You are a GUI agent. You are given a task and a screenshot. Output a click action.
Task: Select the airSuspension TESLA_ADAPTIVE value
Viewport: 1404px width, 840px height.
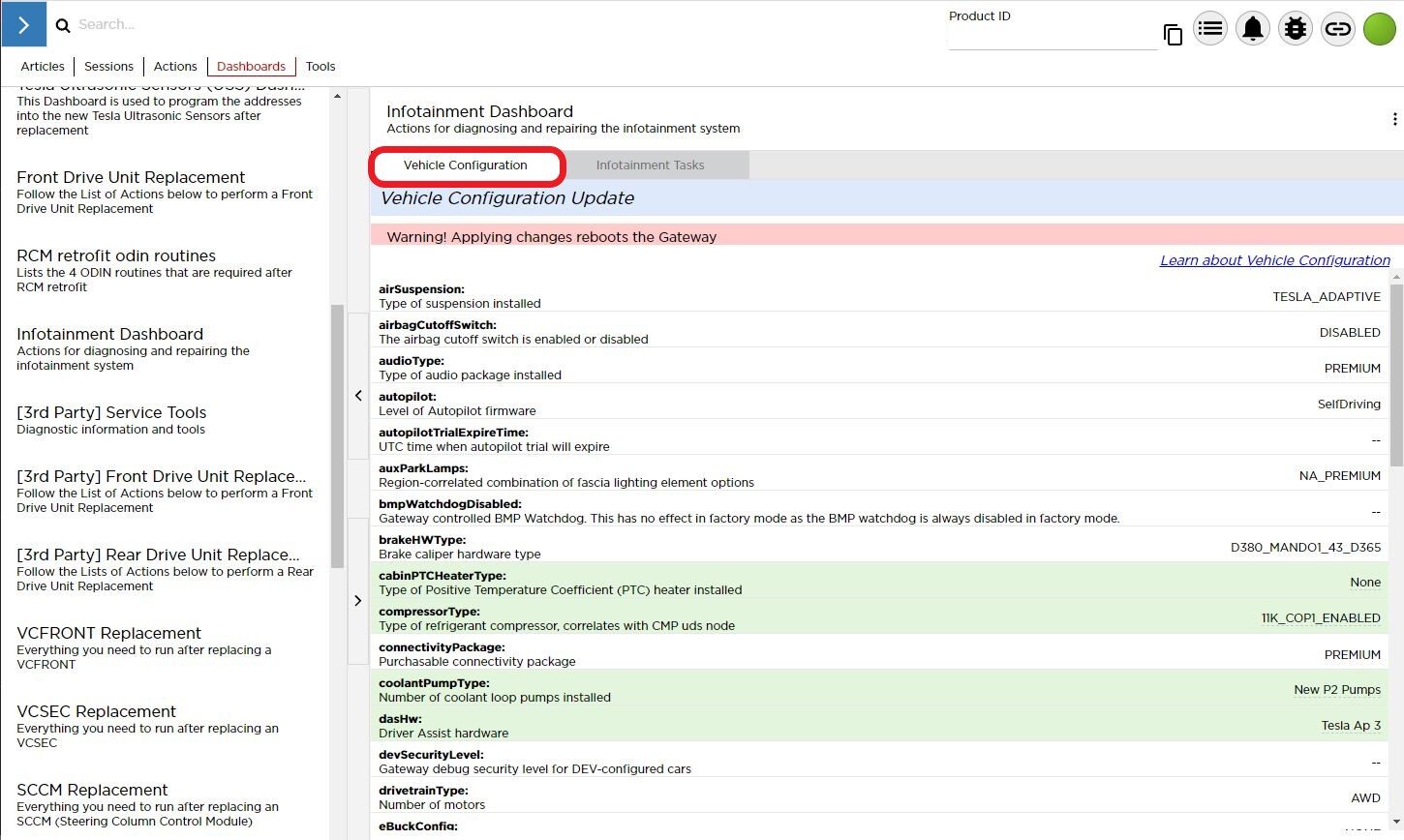click(1326, 297)
